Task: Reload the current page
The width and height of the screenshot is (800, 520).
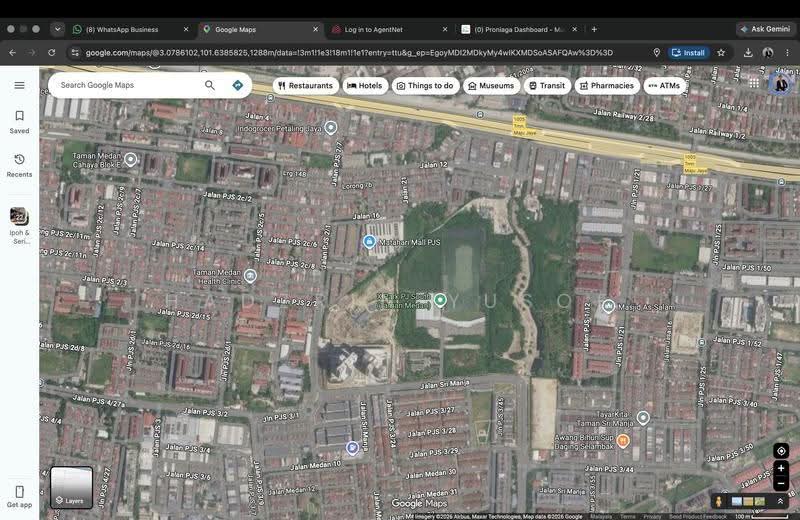Action: click(52, 53)
